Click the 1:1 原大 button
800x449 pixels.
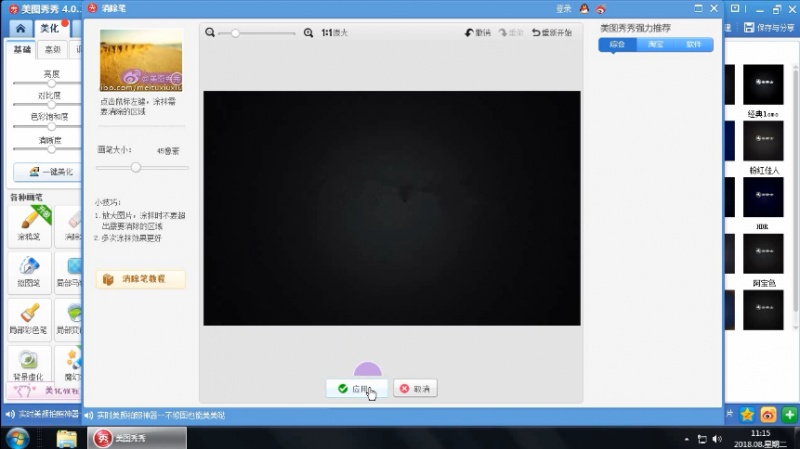pos(334,33)
